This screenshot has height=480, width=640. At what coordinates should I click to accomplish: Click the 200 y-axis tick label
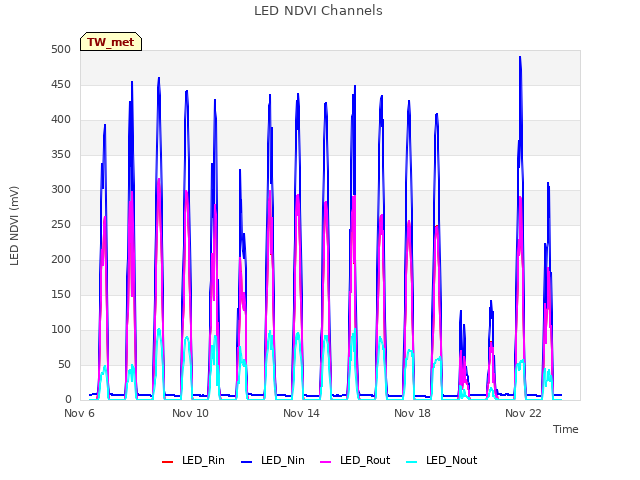[x=61, y=260]
